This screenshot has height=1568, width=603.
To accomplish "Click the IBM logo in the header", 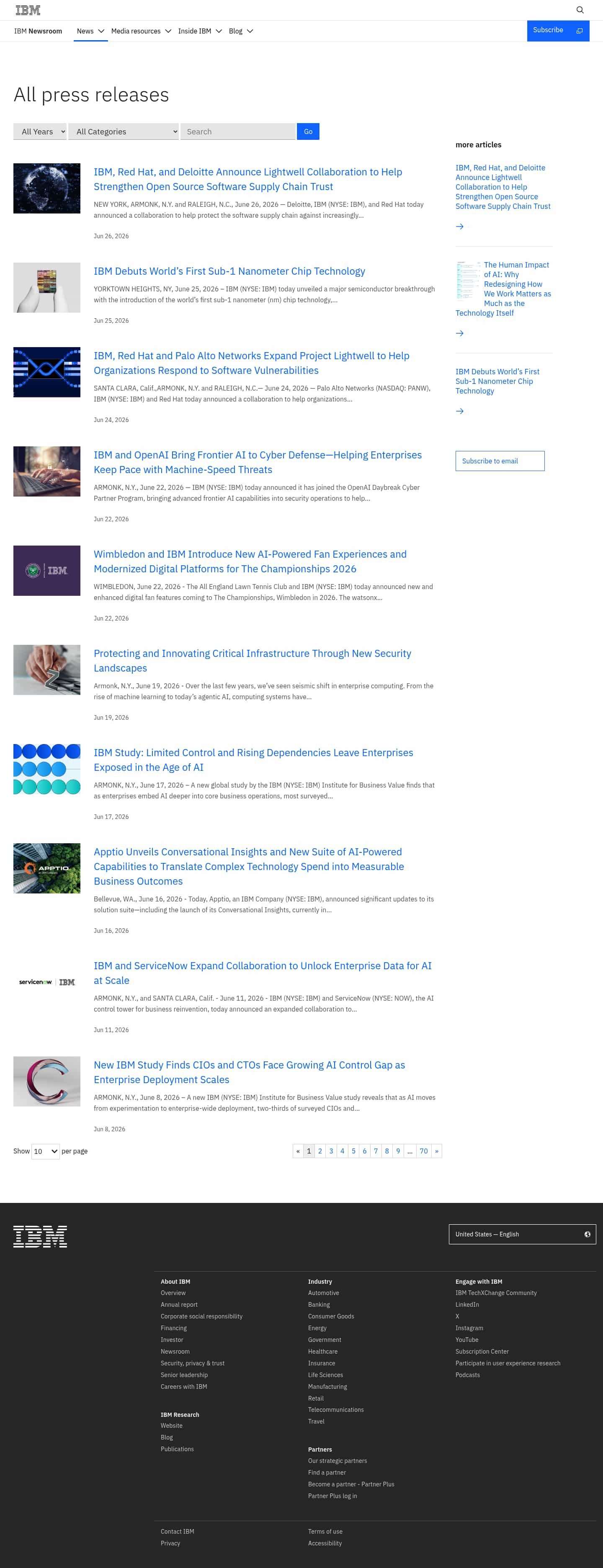I will pos(28,10).
